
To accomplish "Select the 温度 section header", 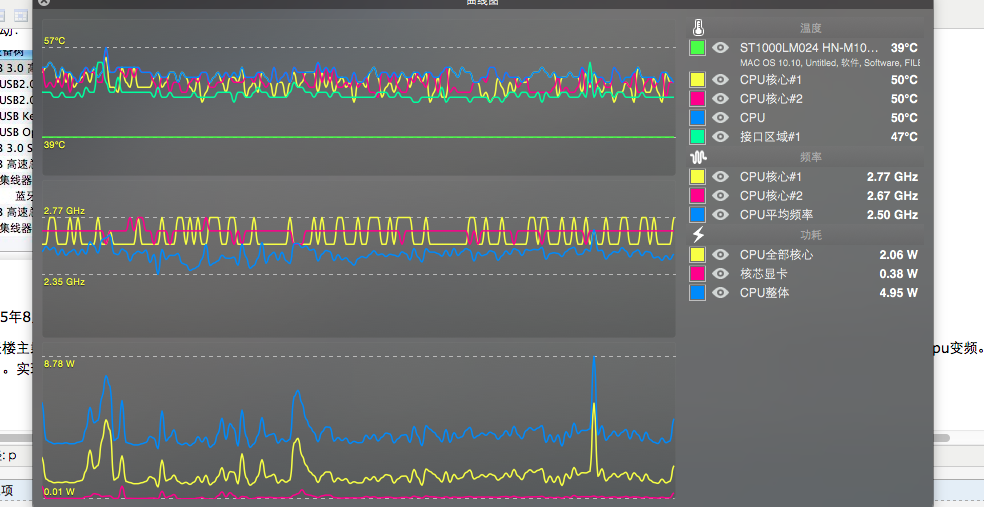I will pos(810,28).
